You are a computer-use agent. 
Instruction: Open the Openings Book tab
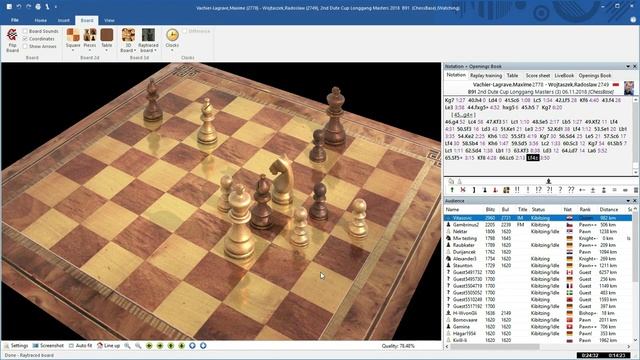click(x=595, y=76)
